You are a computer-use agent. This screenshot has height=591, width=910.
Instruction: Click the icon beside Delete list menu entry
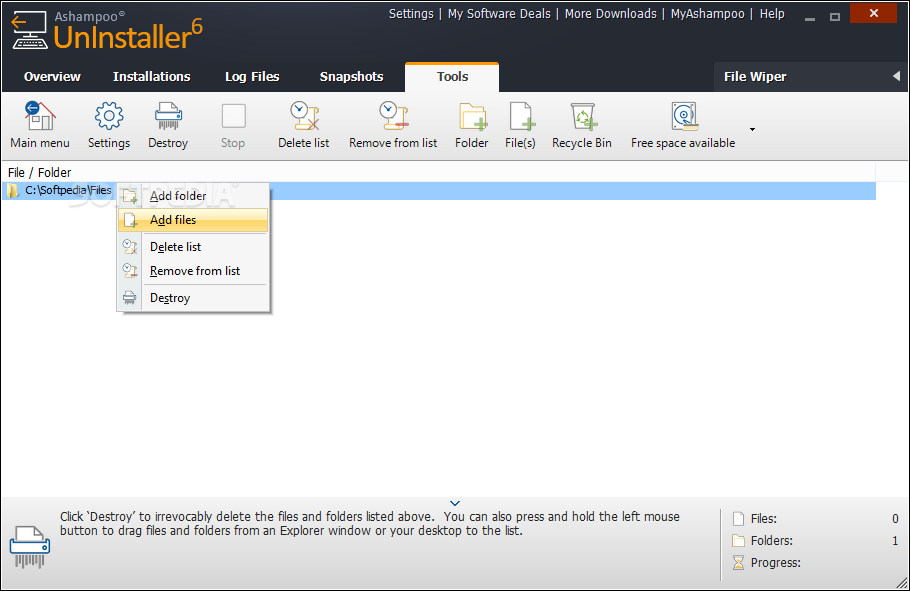click(130, 247)
